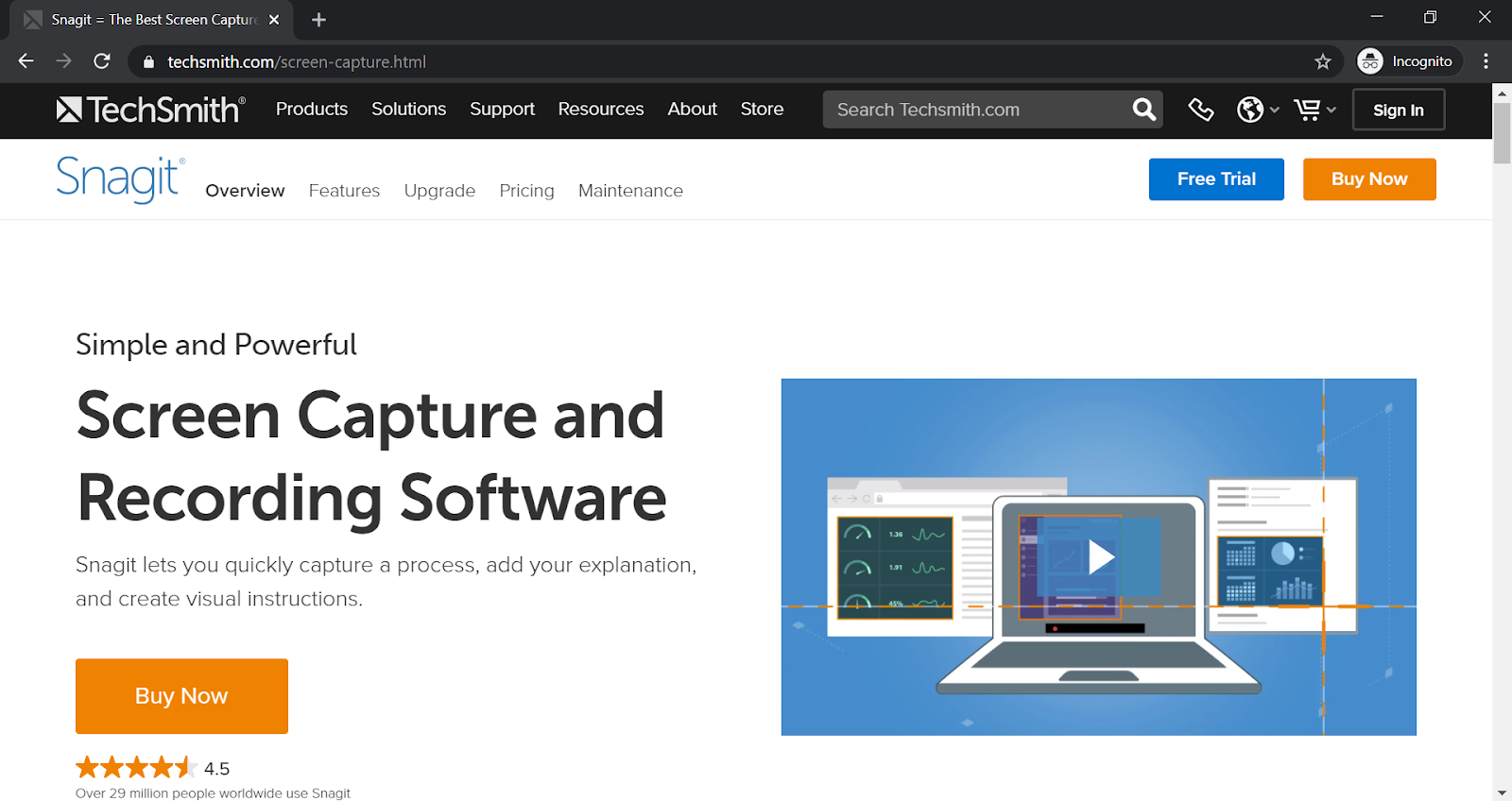Click the scrollbar up arrow

coord(1503,93)
